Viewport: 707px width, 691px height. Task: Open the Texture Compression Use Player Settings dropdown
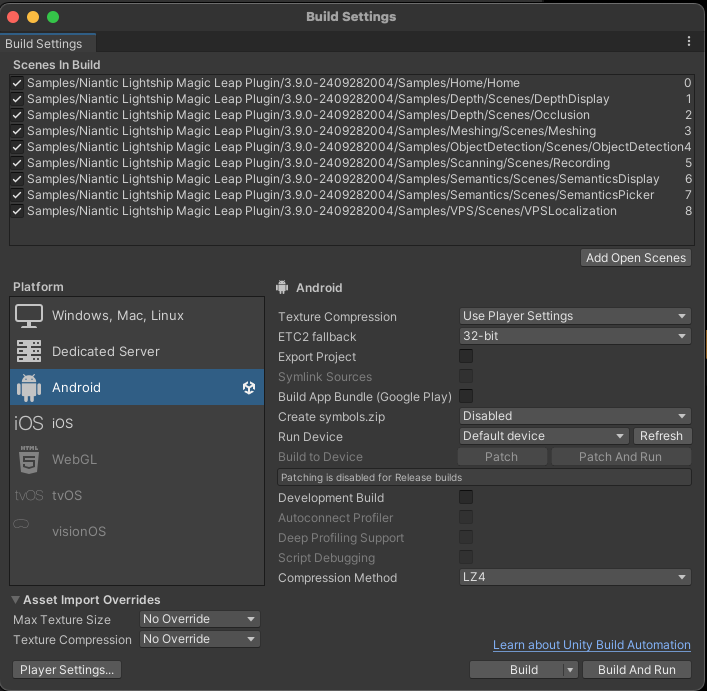[x=575, y=316]
